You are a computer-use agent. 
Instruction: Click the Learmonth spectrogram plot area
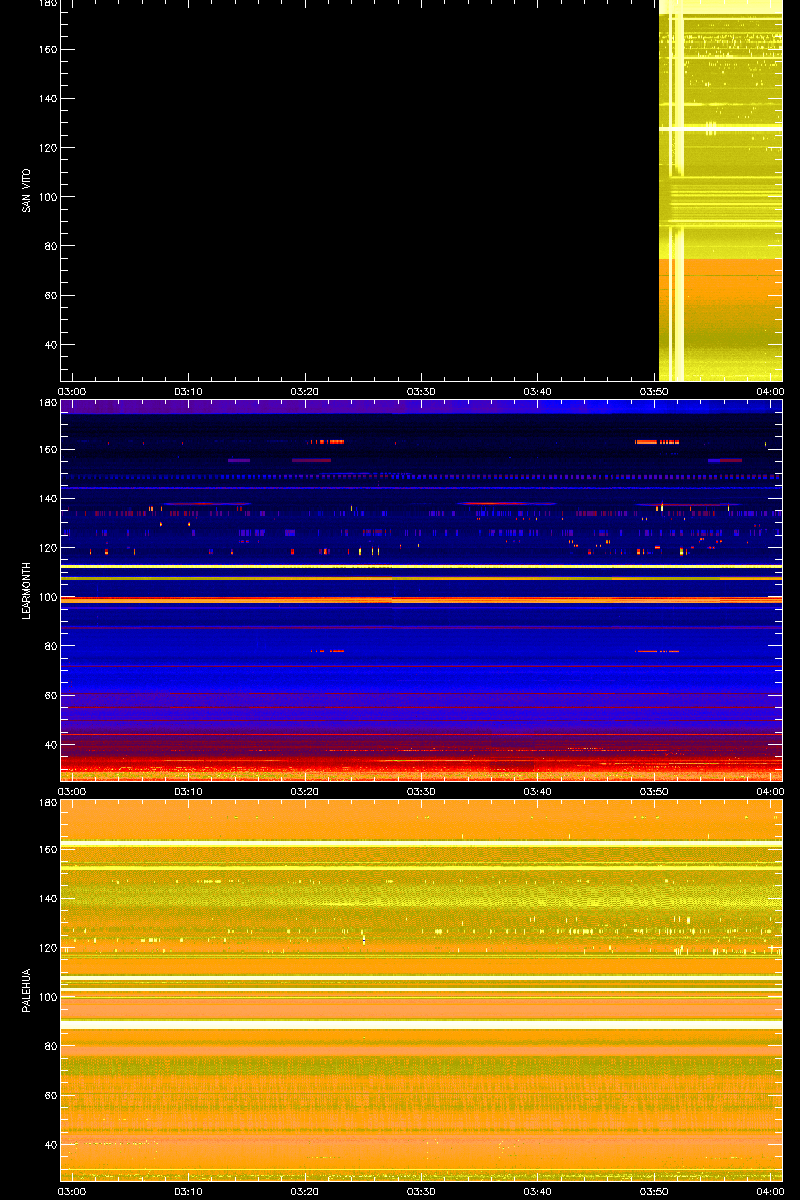pyautogui.click(x=421, y=590)
